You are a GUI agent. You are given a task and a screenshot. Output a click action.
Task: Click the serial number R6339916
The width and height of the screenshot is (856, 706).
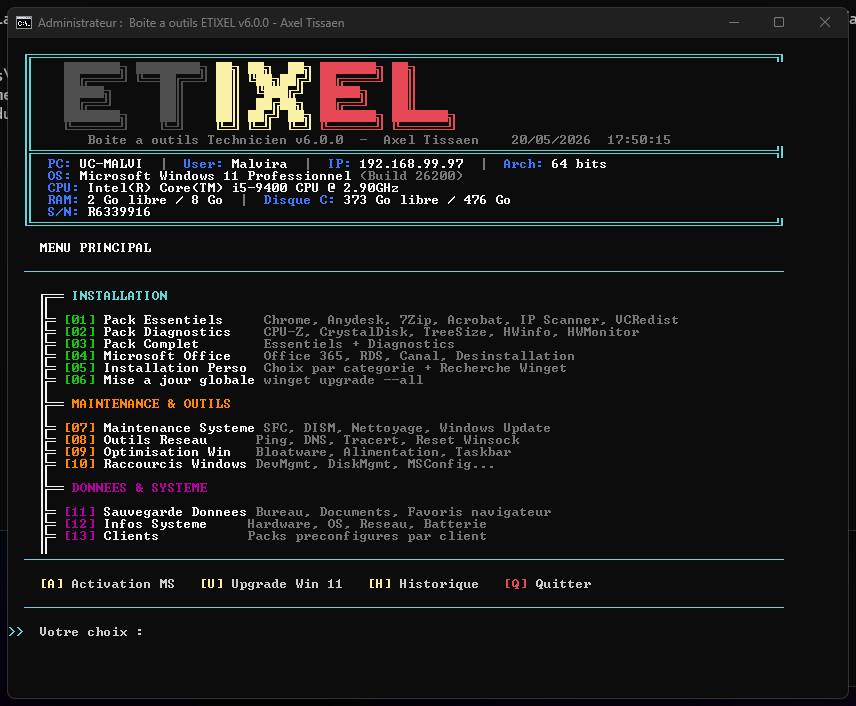118,212
